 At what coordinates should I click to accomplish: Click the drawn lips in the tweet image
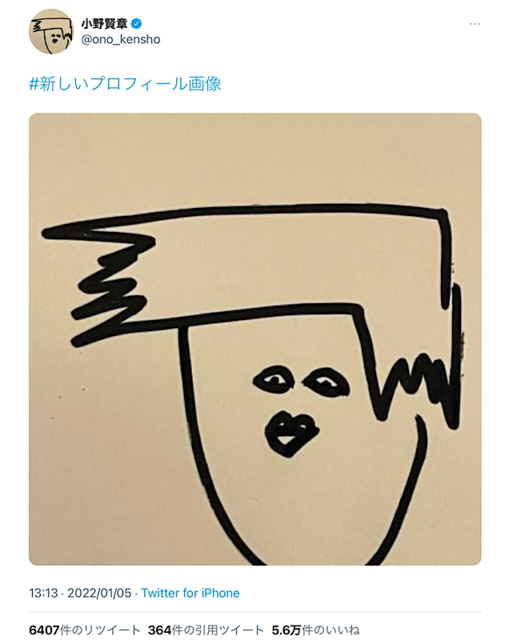pyautogui.click(x=291, y=434)
